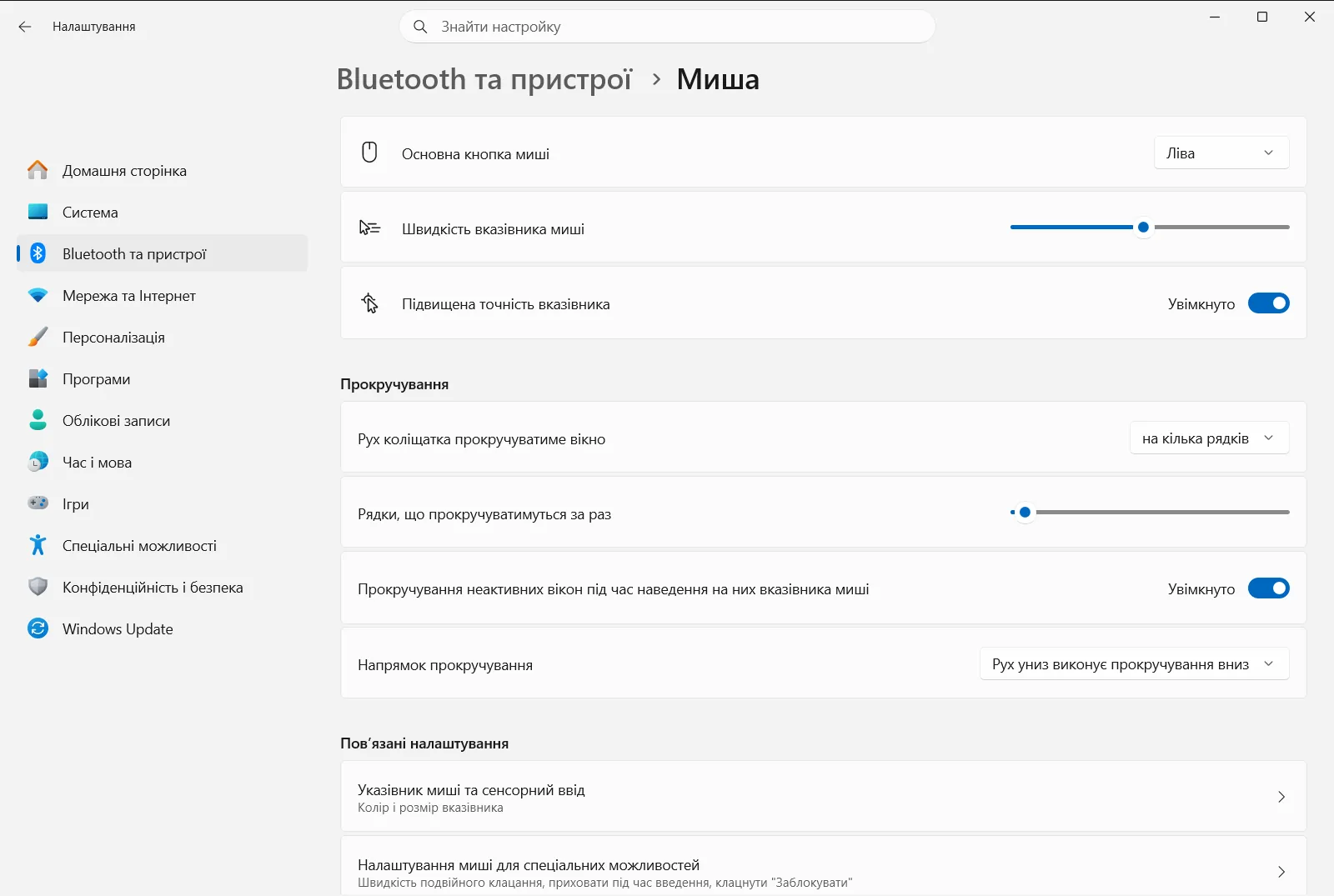The width and height of the screenshot is (1334, 896).
Task: Click Bluetooth та пристрої breadcrumb link
Action: [484, 79]
